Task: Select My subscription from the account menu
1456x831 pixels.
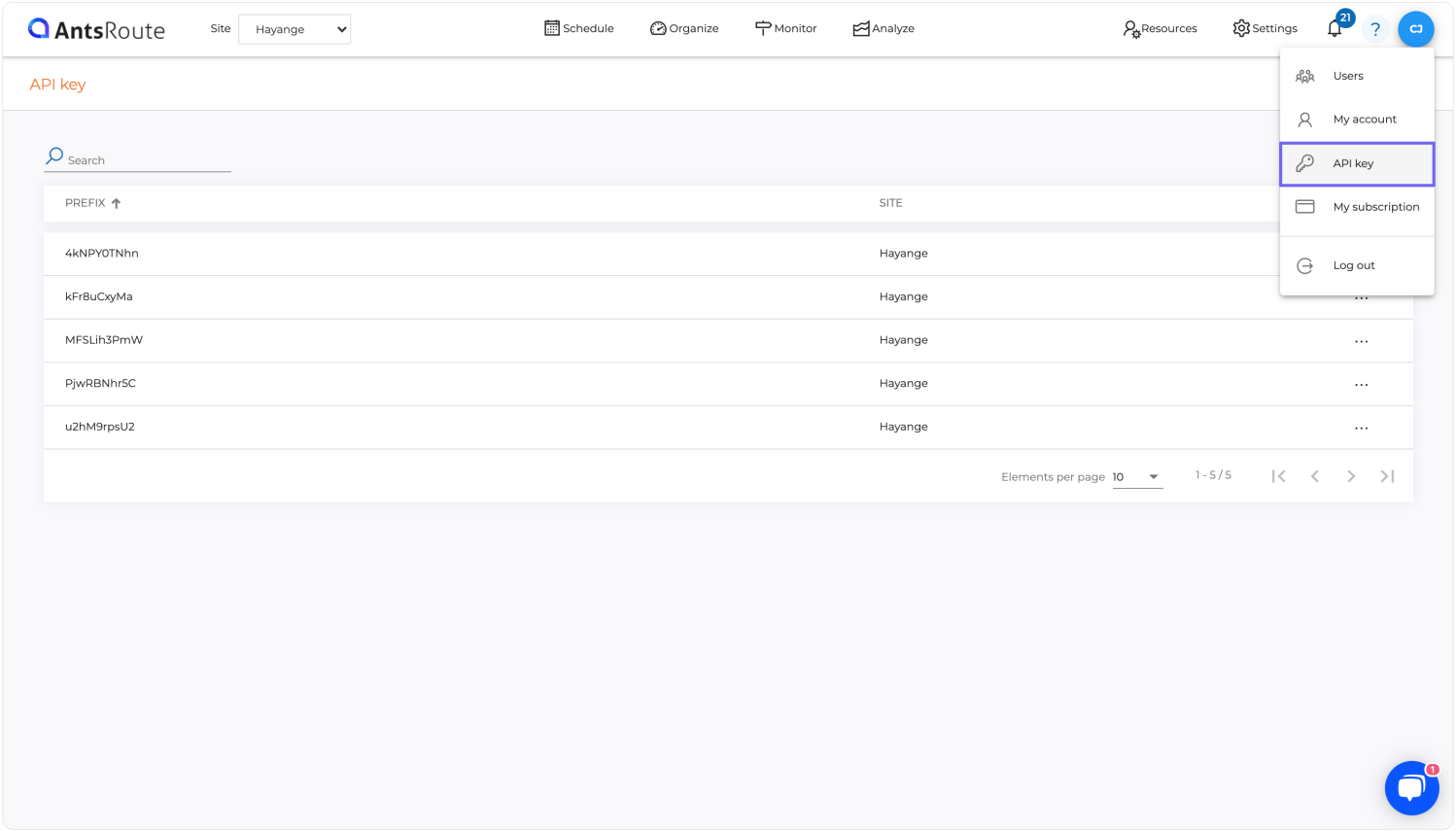Action: coord(1376,206)
